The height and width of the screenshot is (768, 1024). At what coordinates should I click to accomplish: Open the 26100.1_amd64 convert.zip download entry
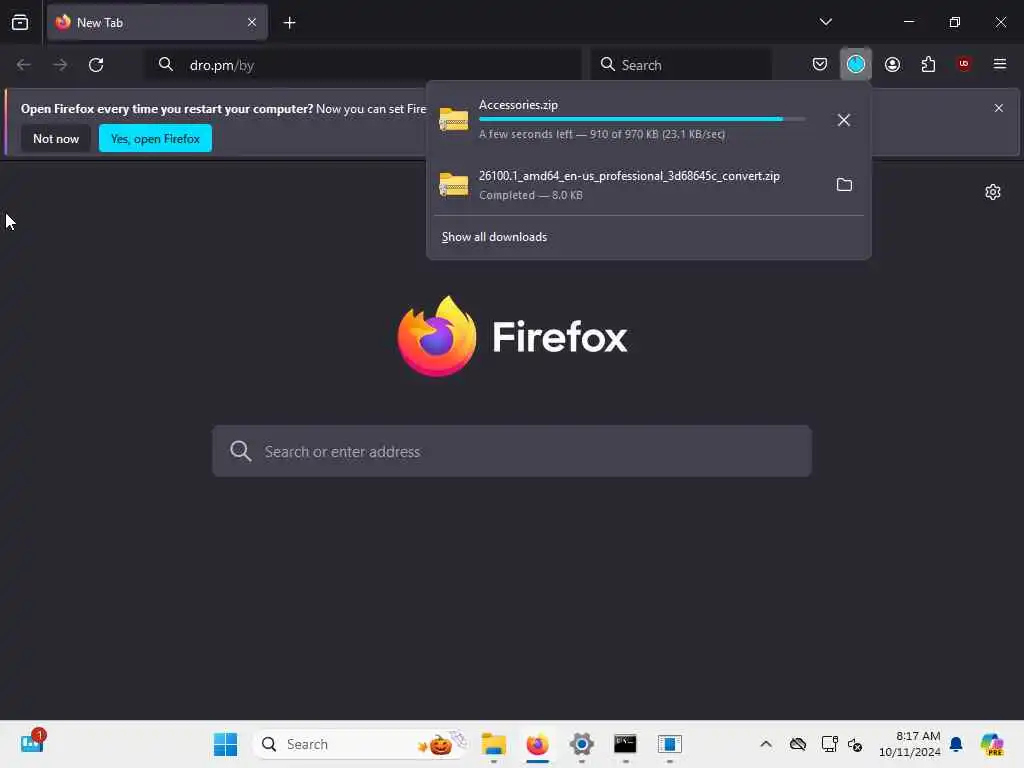[x=628, y=185]
